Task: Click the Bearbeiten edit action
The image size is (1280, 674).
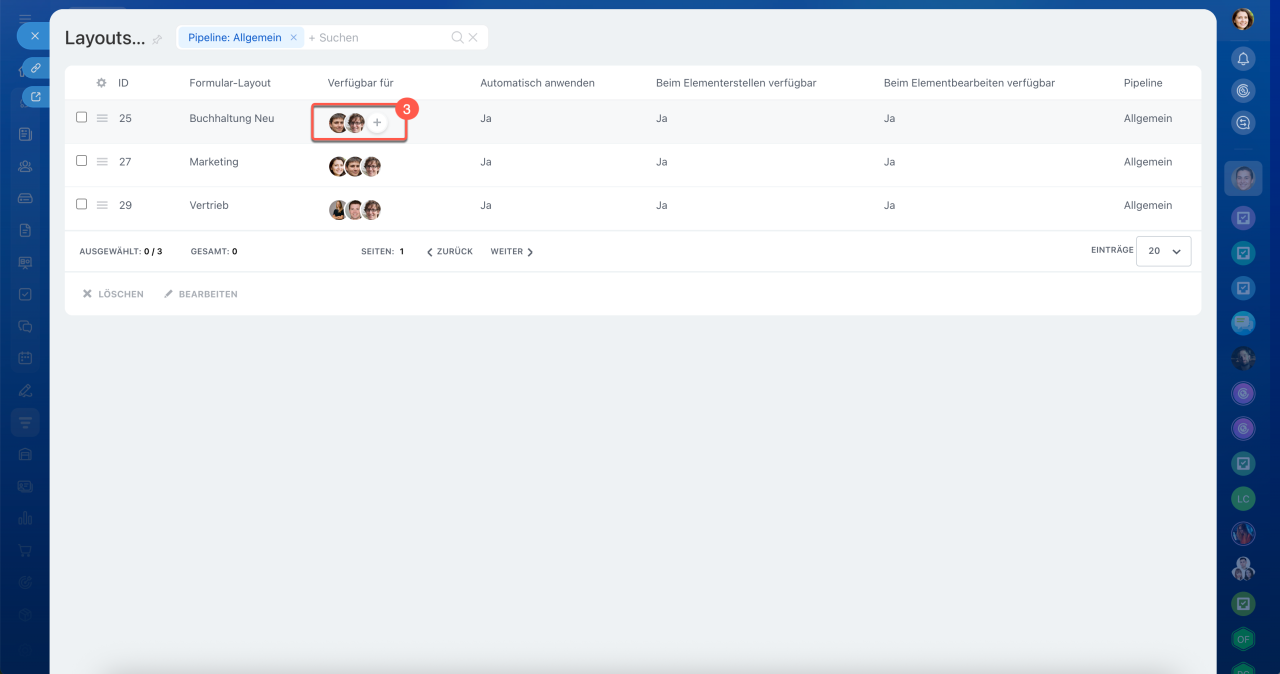Action: click(x=201, y=294)
